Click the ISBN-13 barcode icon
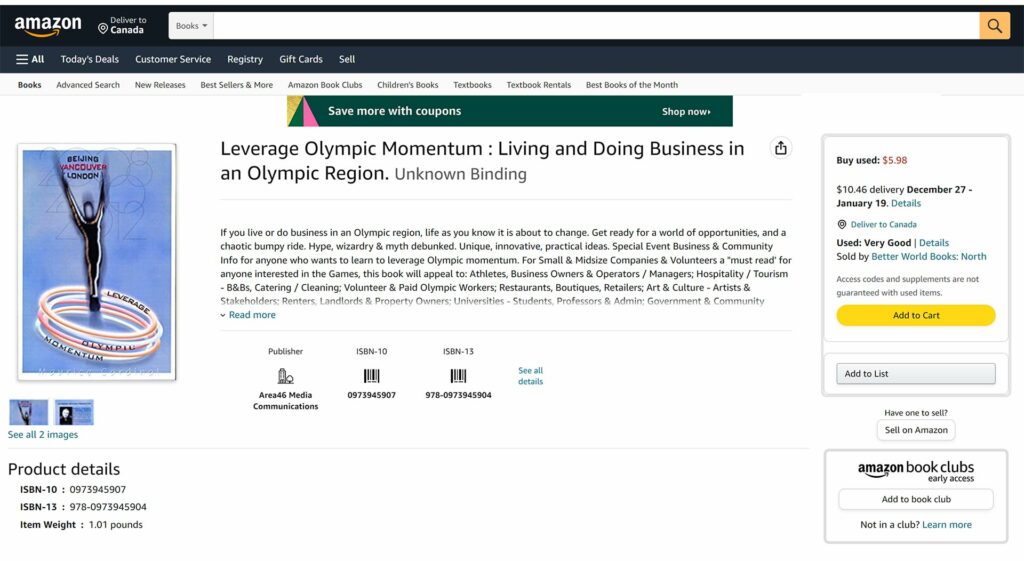The width and height of the screenshot is (1024, 561). point(458,376)
